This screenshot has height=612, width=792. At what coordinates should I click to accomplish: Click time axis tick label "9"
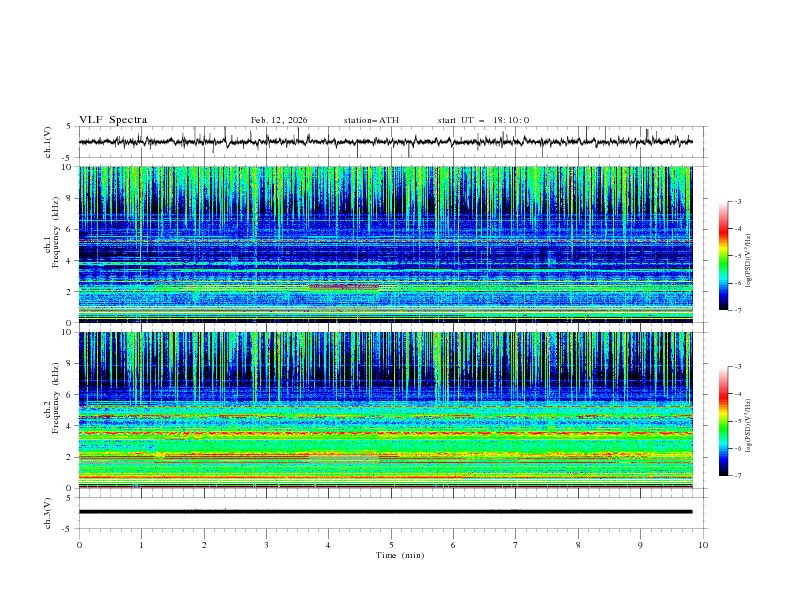pyautogui.click(x=640, y=545)
